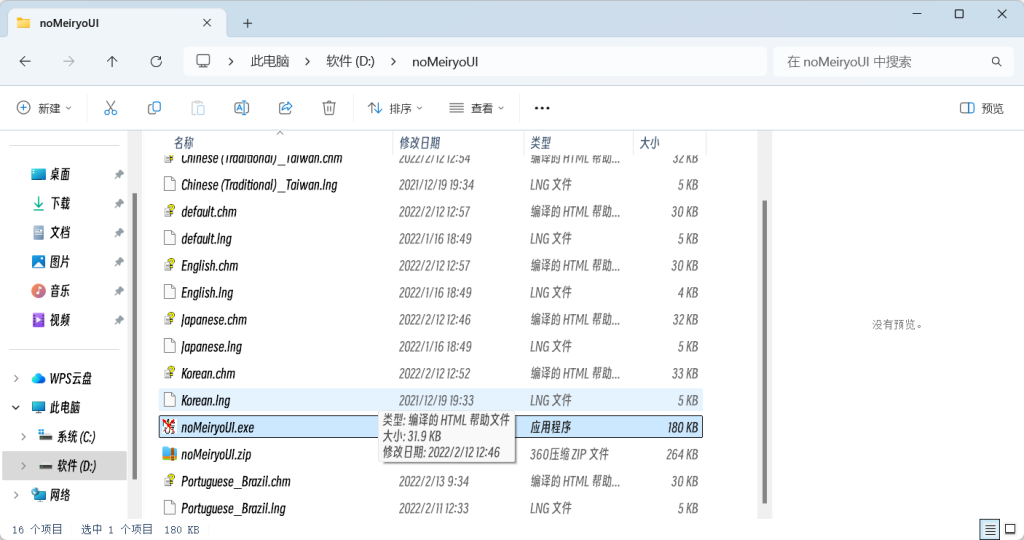Click the Paste clipboard icon
Screen dimensions: 1024x540
pos(198,108)
